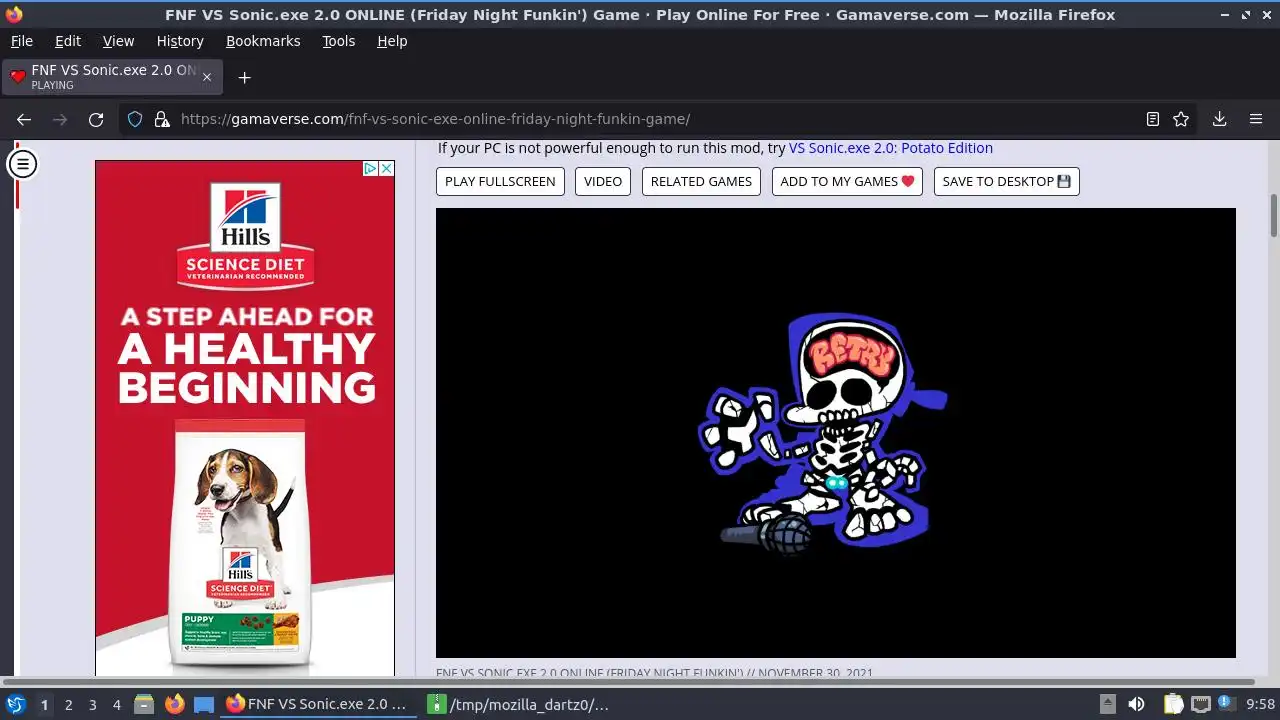Viewport: 1280px width, 720px height.
Task: Open VS Sonic.exe 2.0: Potato Edition link
Action: 891,148
